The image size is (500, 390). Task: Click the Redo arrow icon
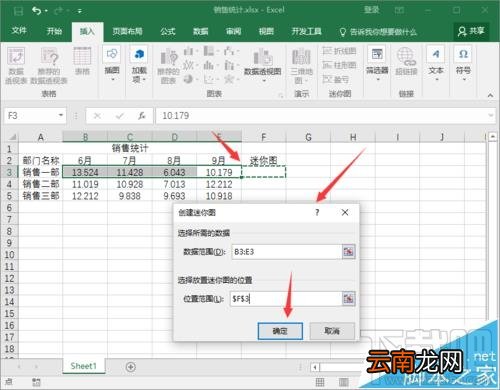click(58, 11)
